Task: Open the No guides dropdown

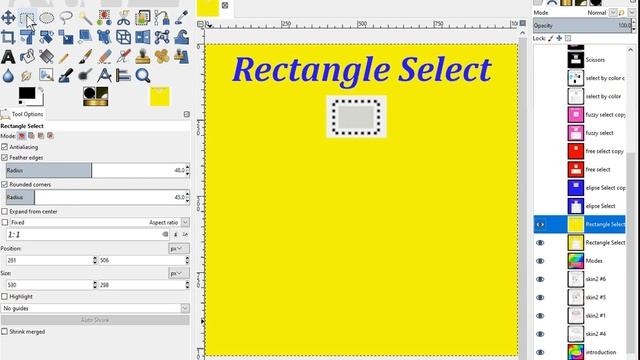Action: point(95,308)
